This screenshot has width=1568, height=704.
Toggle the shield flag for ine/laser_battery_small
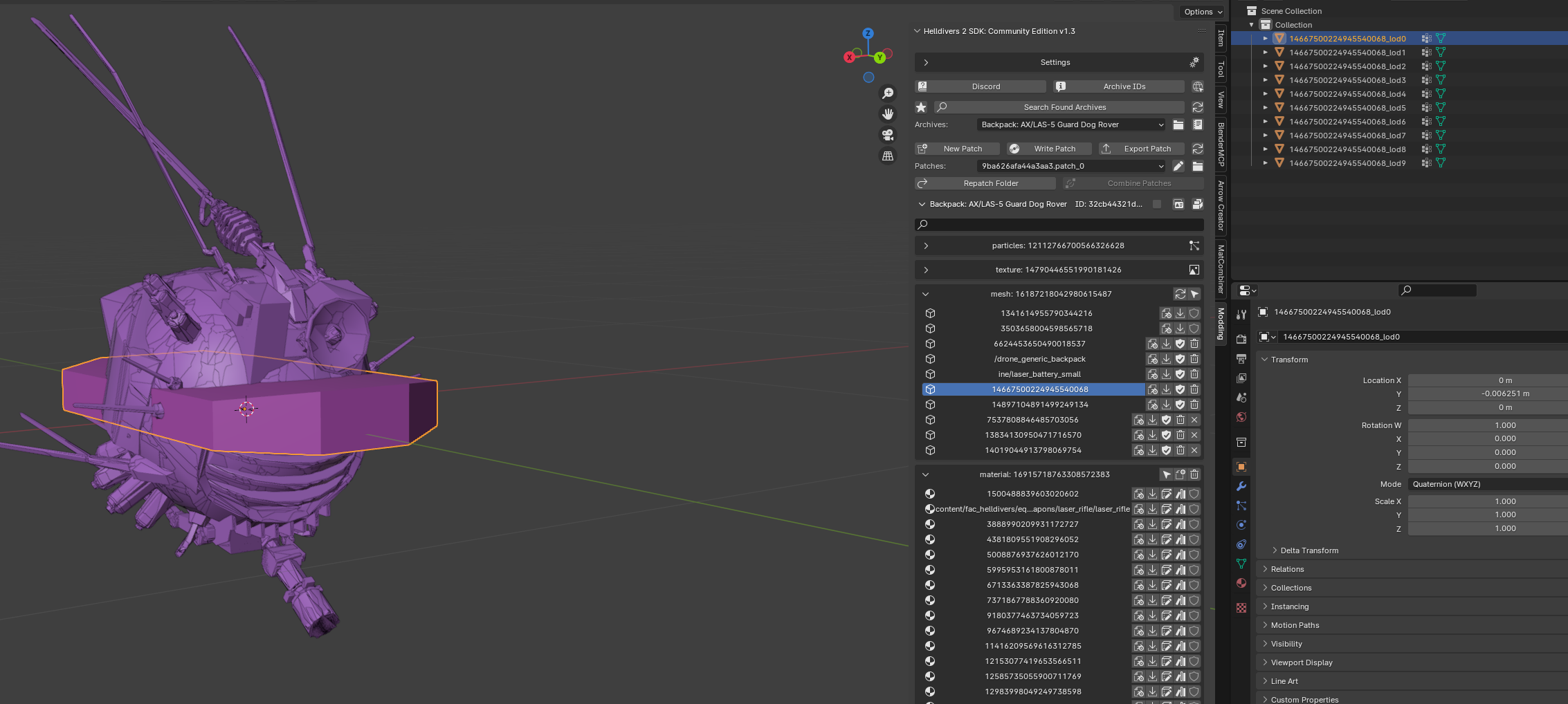(1180, 374)
